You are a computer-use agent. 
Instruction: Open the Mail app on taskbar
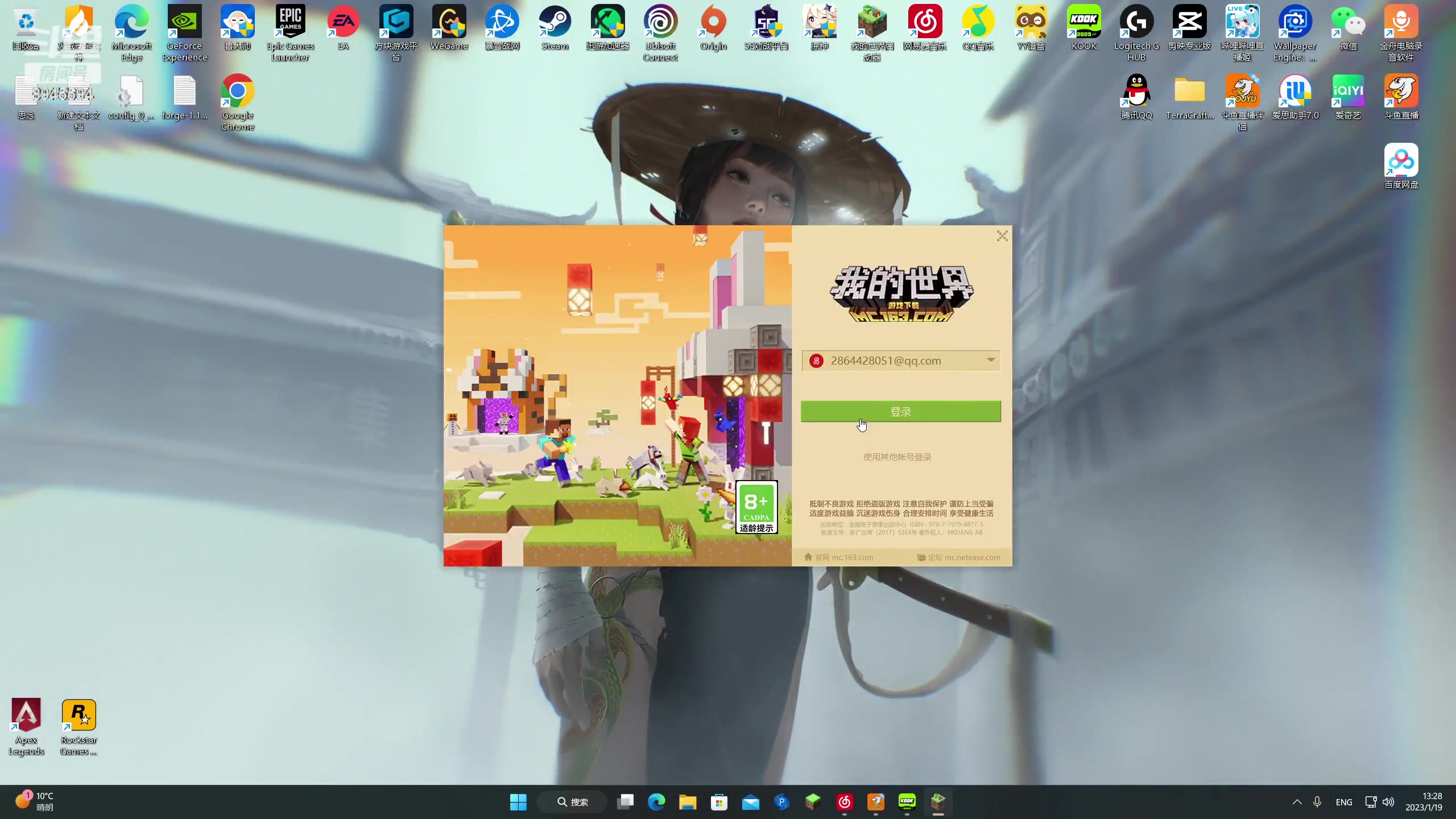[750, 802]
